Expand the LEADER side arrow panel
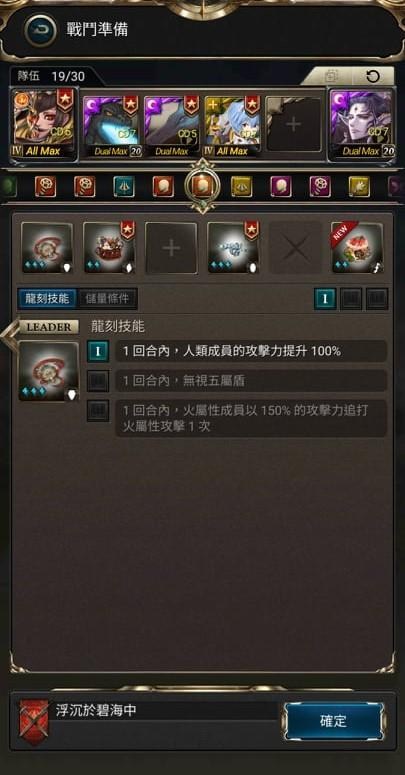Viewport: 405px width, 775px height. pyautogui.click(x=7, y=335)
